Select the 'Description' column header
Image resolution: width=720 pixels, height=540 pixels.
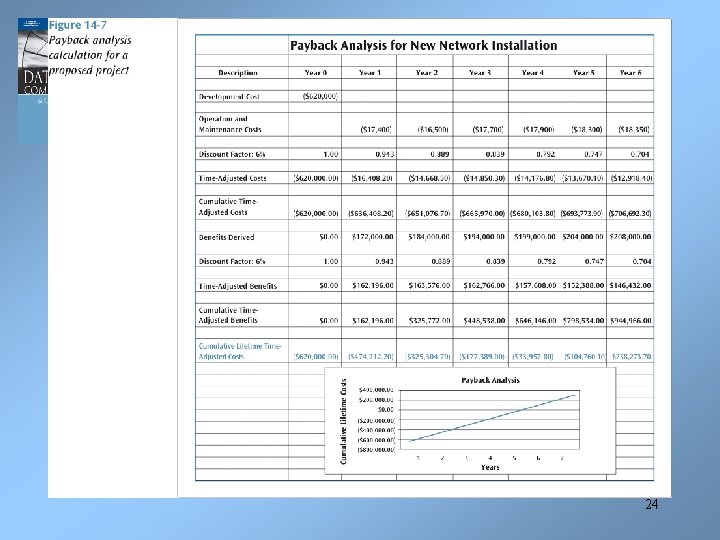(238, 73)
